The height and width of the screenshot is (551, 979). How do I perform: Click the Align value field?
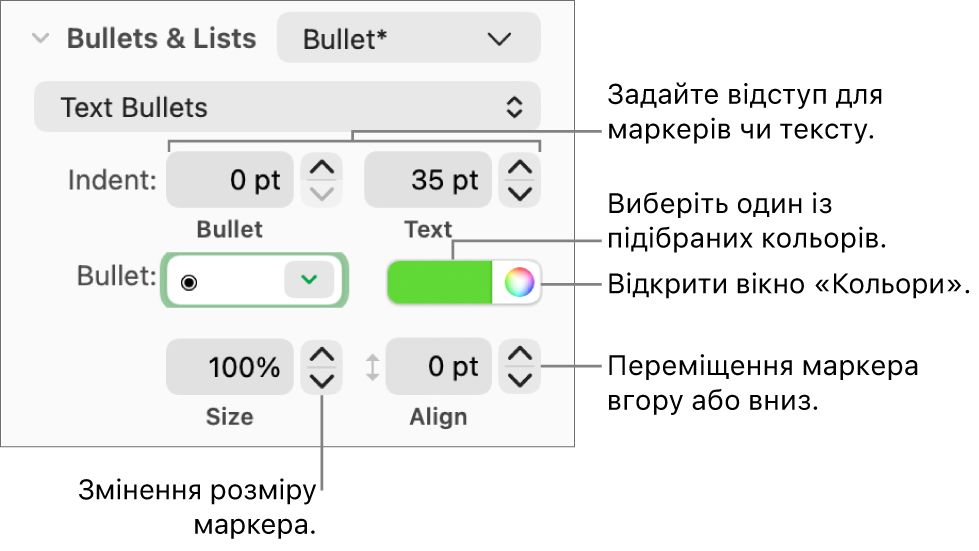click(439, 367)
